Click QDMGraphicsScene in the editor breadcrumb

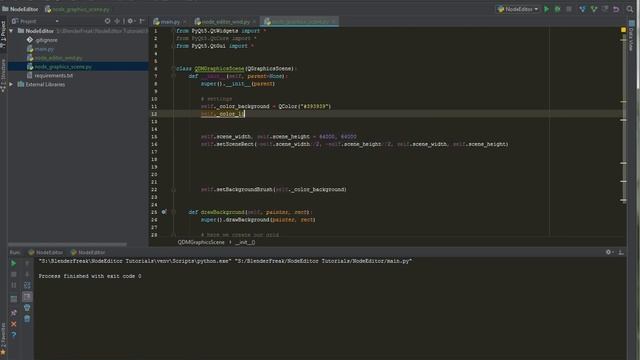pyautogui.click(x=201, y=242)
